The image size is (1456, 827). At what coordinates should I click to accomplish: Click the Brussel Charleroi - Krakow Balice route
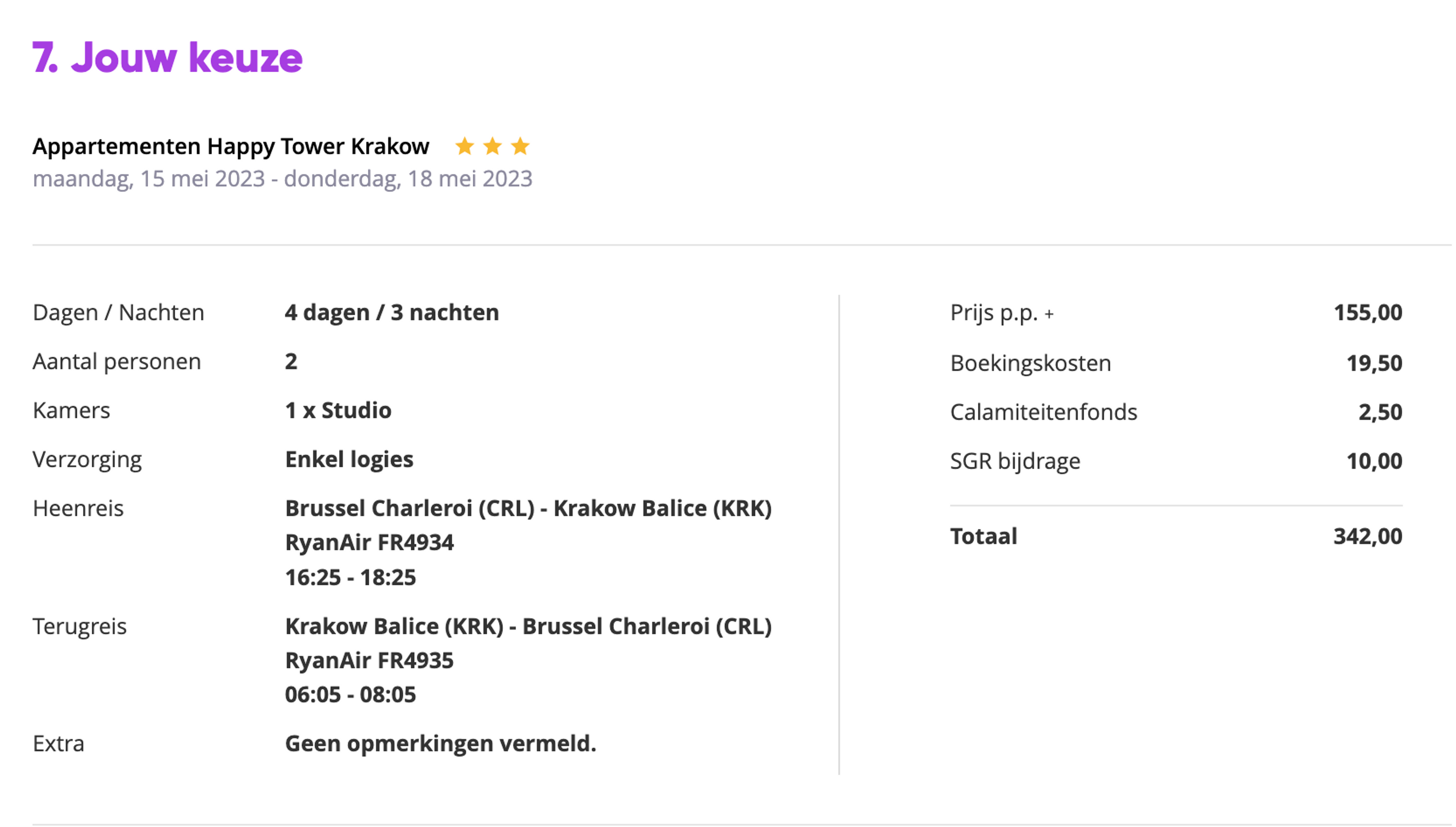529,508
